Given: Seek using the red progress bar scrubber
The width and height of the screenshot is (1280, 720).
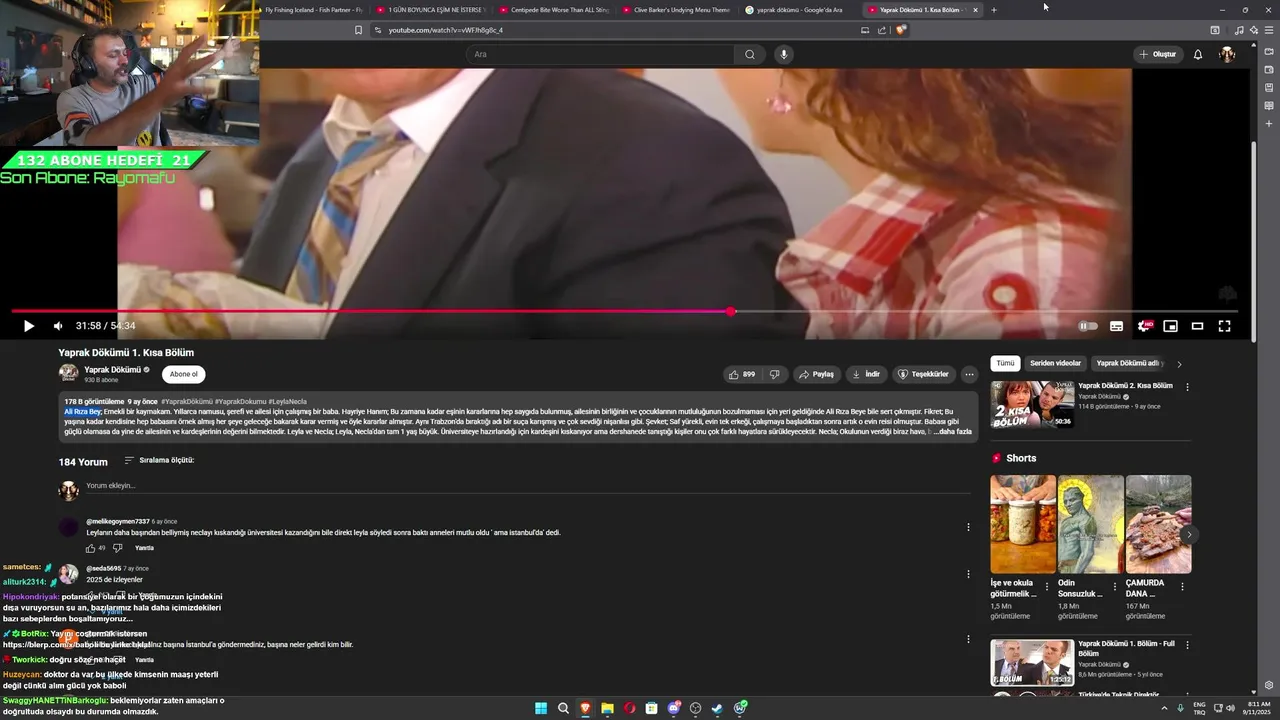Looking at the screenshot, I should [x=731, y=312].
